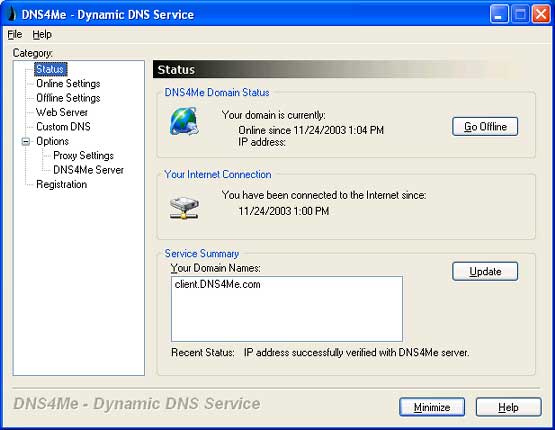Collapse the Options tree node
This screenshot has width=555, height=430.
click(25, 142)
